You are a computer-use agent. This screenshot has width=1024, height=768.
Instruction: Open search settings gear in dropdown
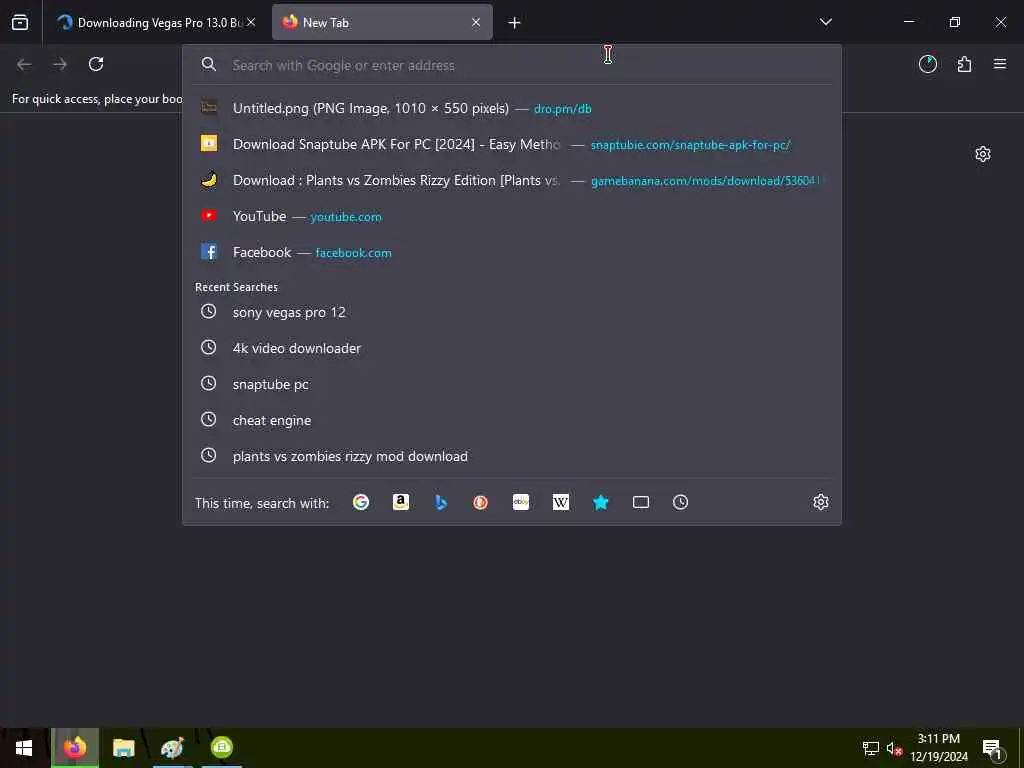click(821, 502)
